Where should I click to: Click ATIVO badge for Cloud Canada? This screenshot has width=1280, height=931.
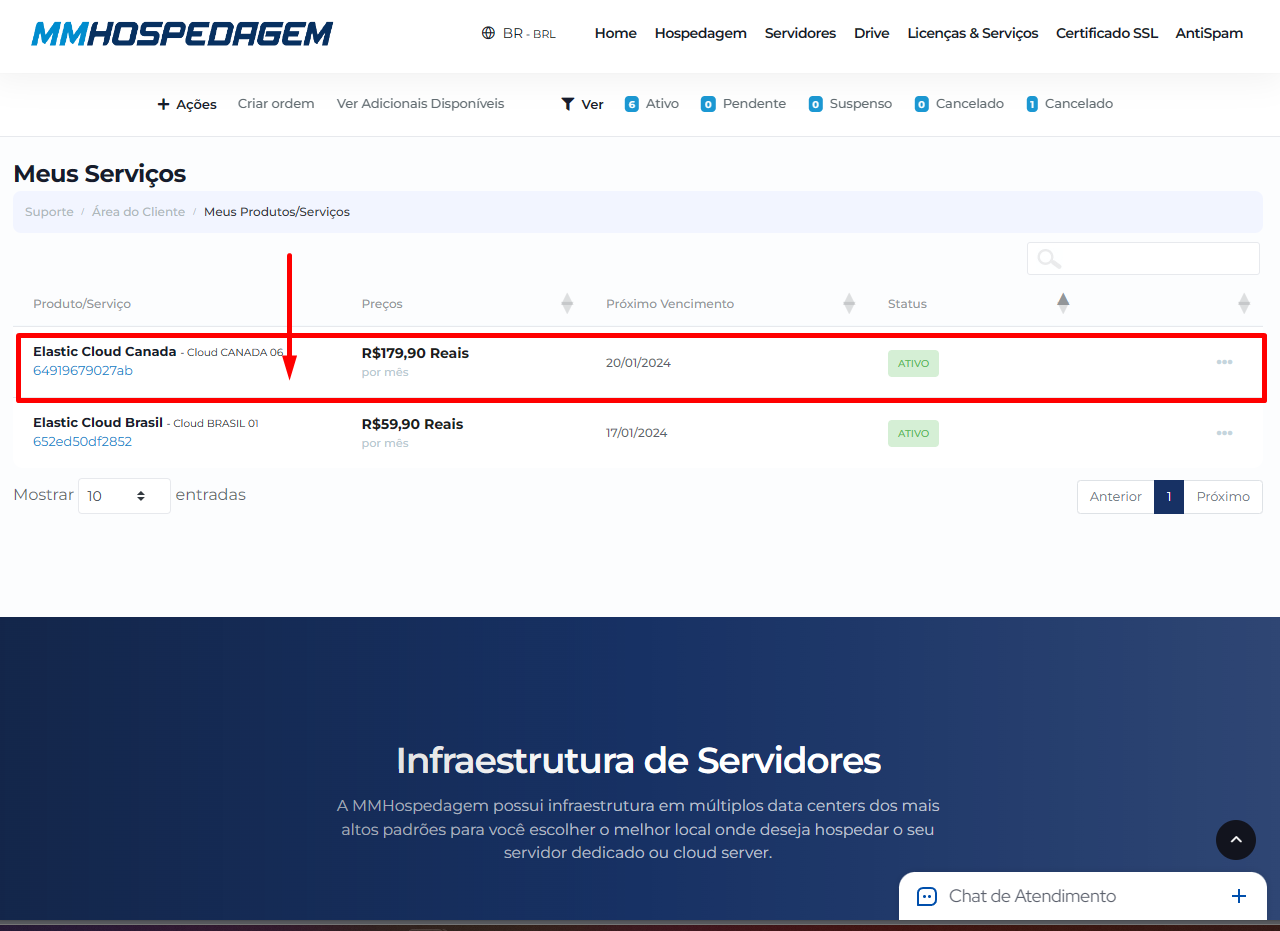[913, 363]
